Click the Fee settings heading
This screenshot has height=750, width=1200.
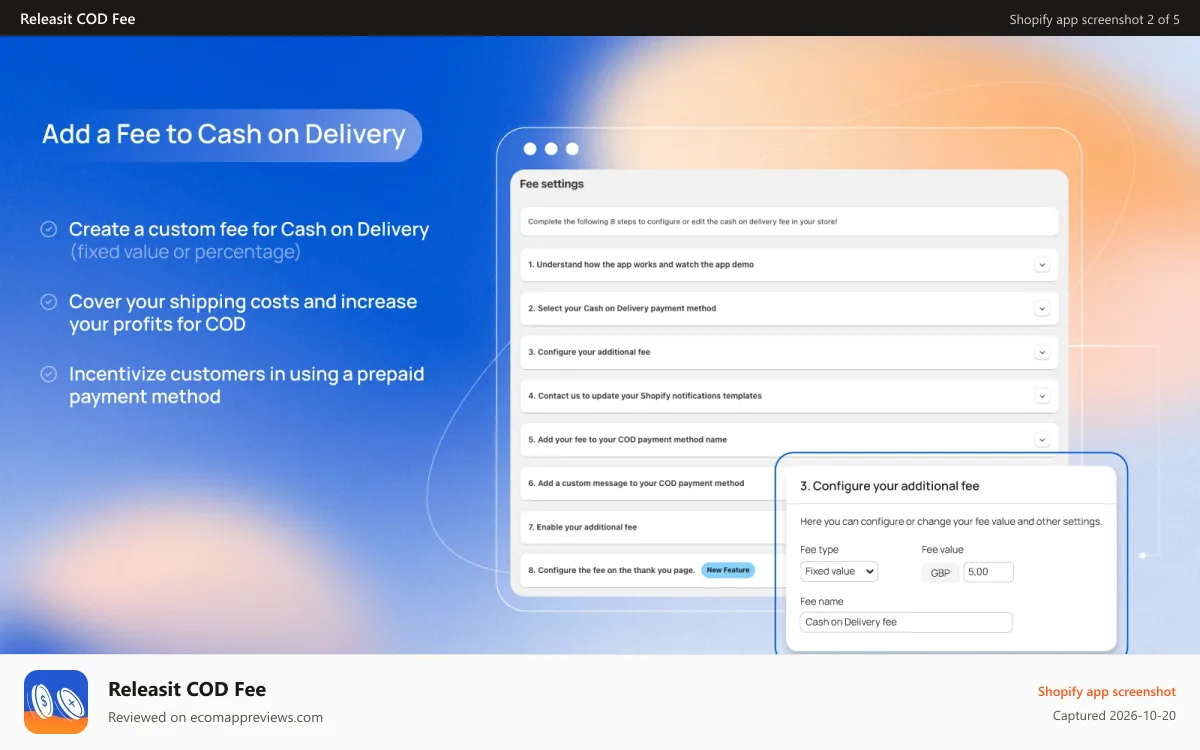coord(552,184)
